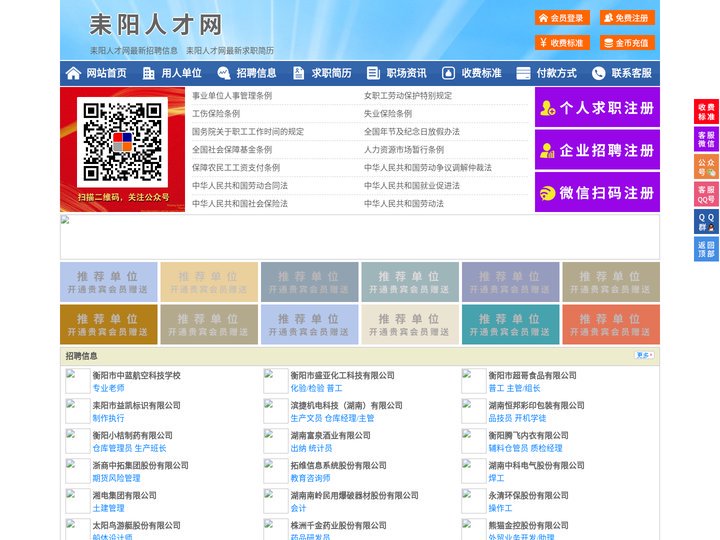Open the 教育咨询师 job link
This screenshot has height=540, width=720.
310,478
